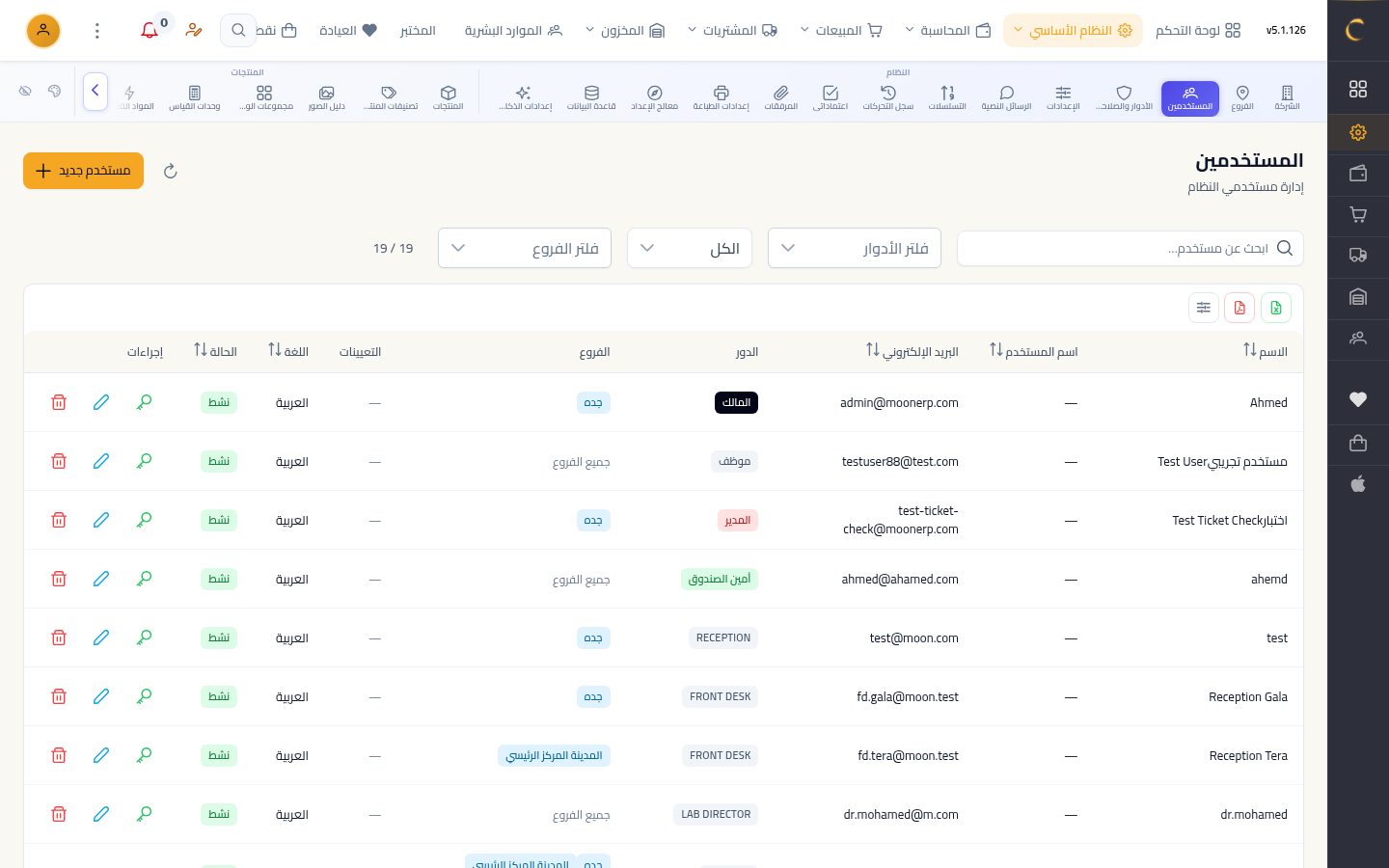This screenshot has height=868, width=1389.
Task: Expand the المحاسبة accounting menu
Action: tap(948, 31)
